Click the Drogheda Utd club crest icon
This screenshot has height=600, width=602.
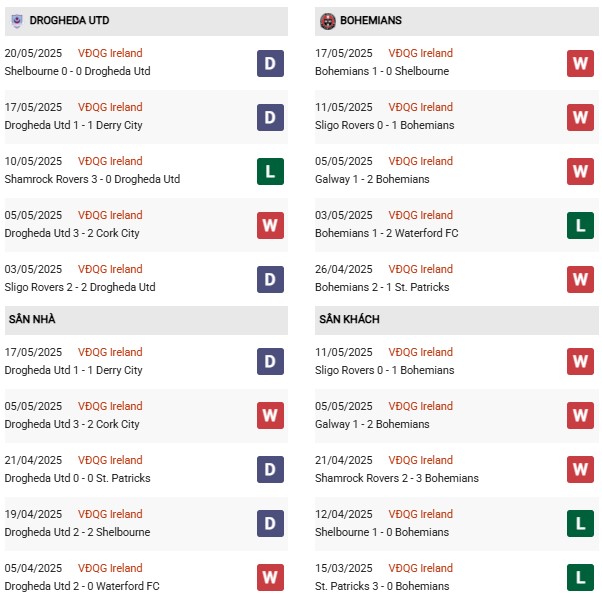click(x=16, y=20)
